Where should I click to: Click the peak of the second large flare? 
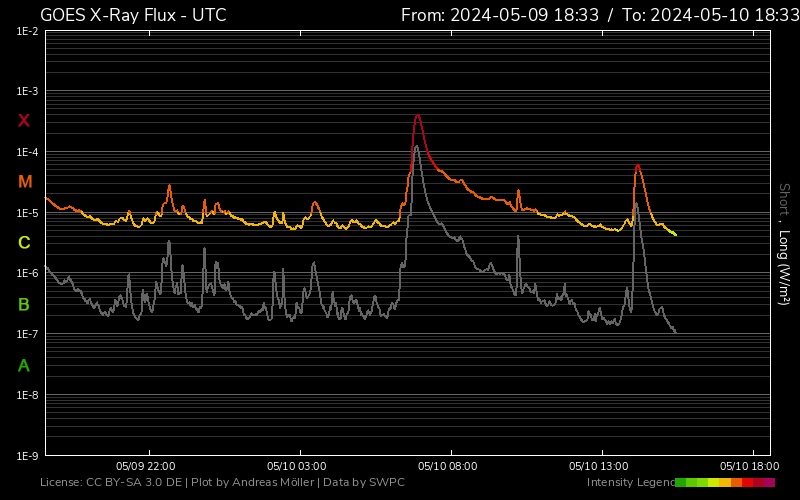[x=637, y=166]
